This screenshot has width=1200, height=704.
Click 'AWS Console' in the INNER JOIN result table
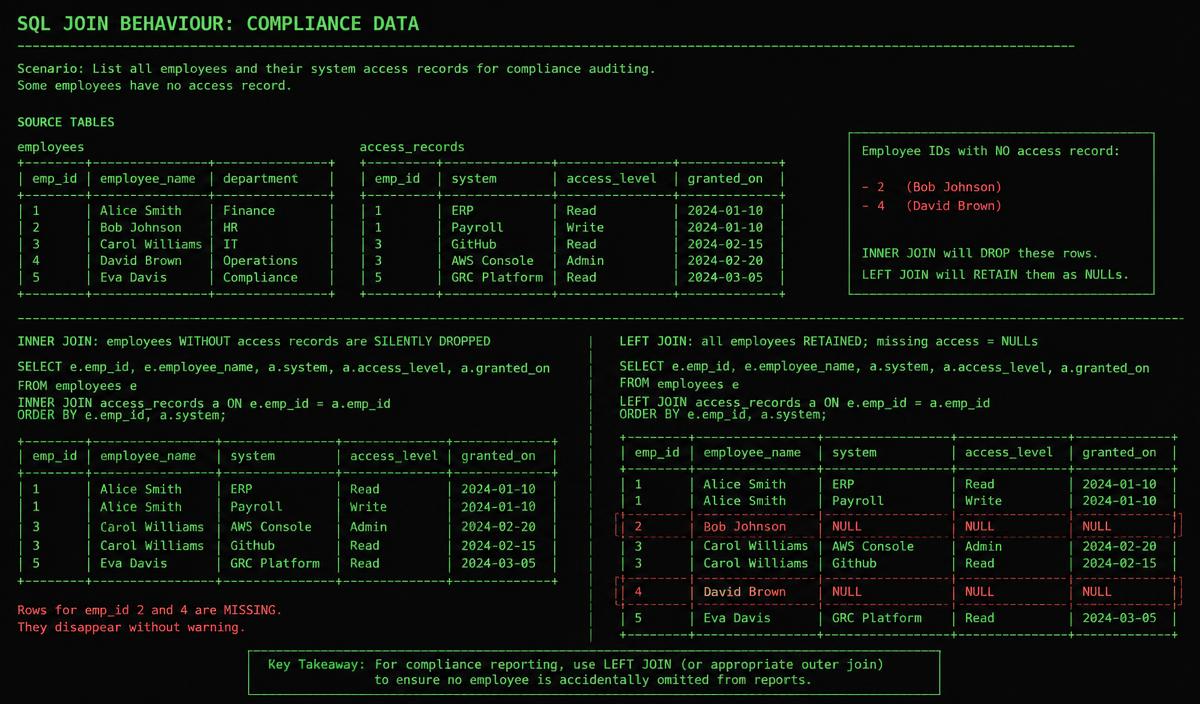[x=271, y=527]
